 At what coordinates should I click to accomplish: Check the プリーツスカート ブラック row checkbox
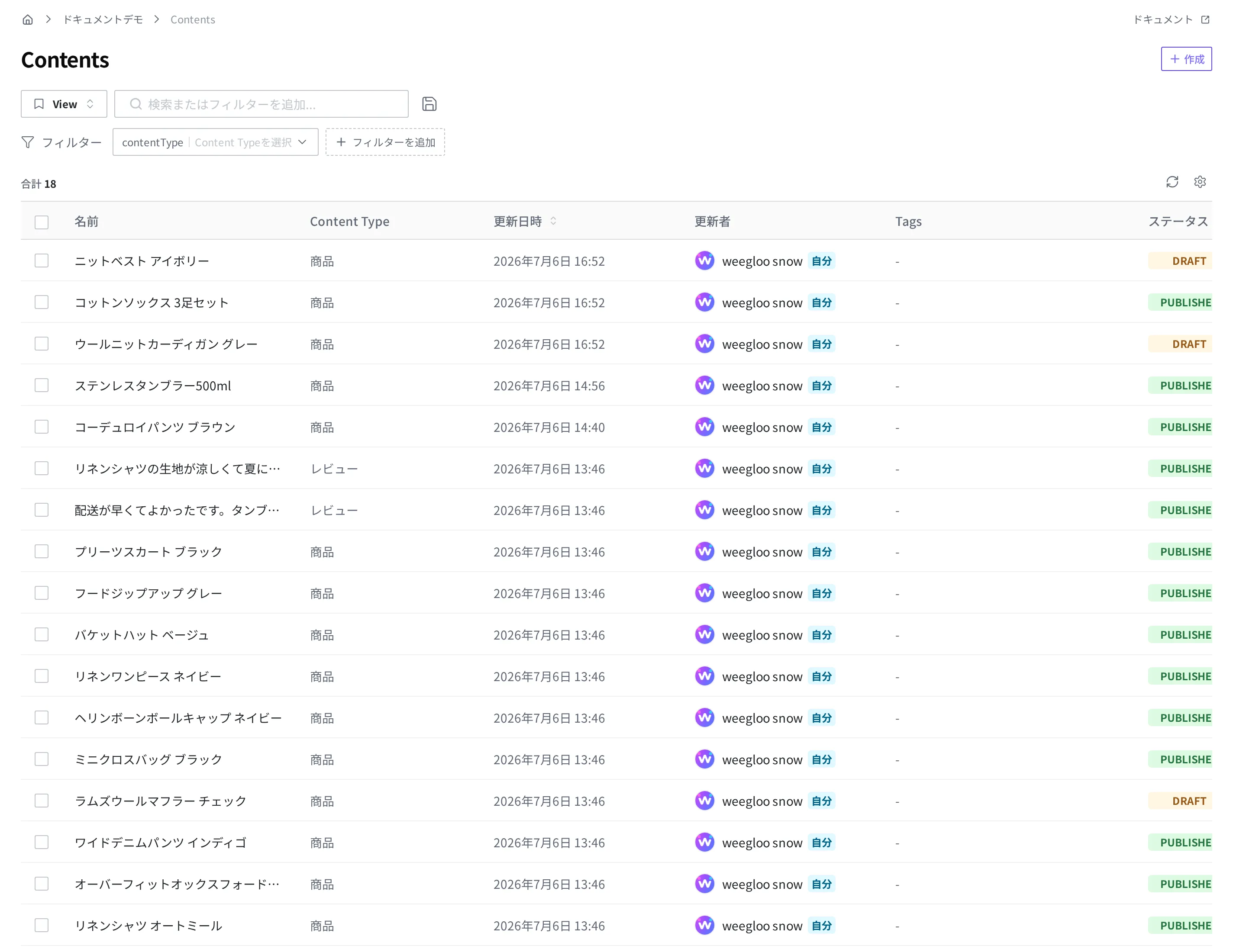coord(41,551)
